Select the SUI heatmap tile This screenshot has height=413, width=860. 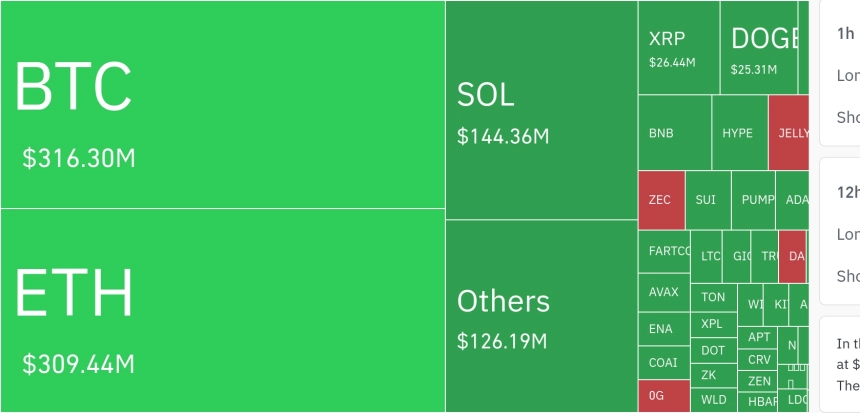pos(706,200)
